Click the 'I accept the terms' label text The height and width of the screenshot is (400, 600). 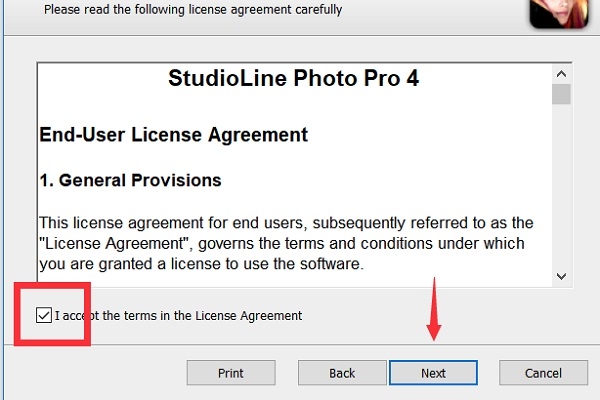[178, 316]
